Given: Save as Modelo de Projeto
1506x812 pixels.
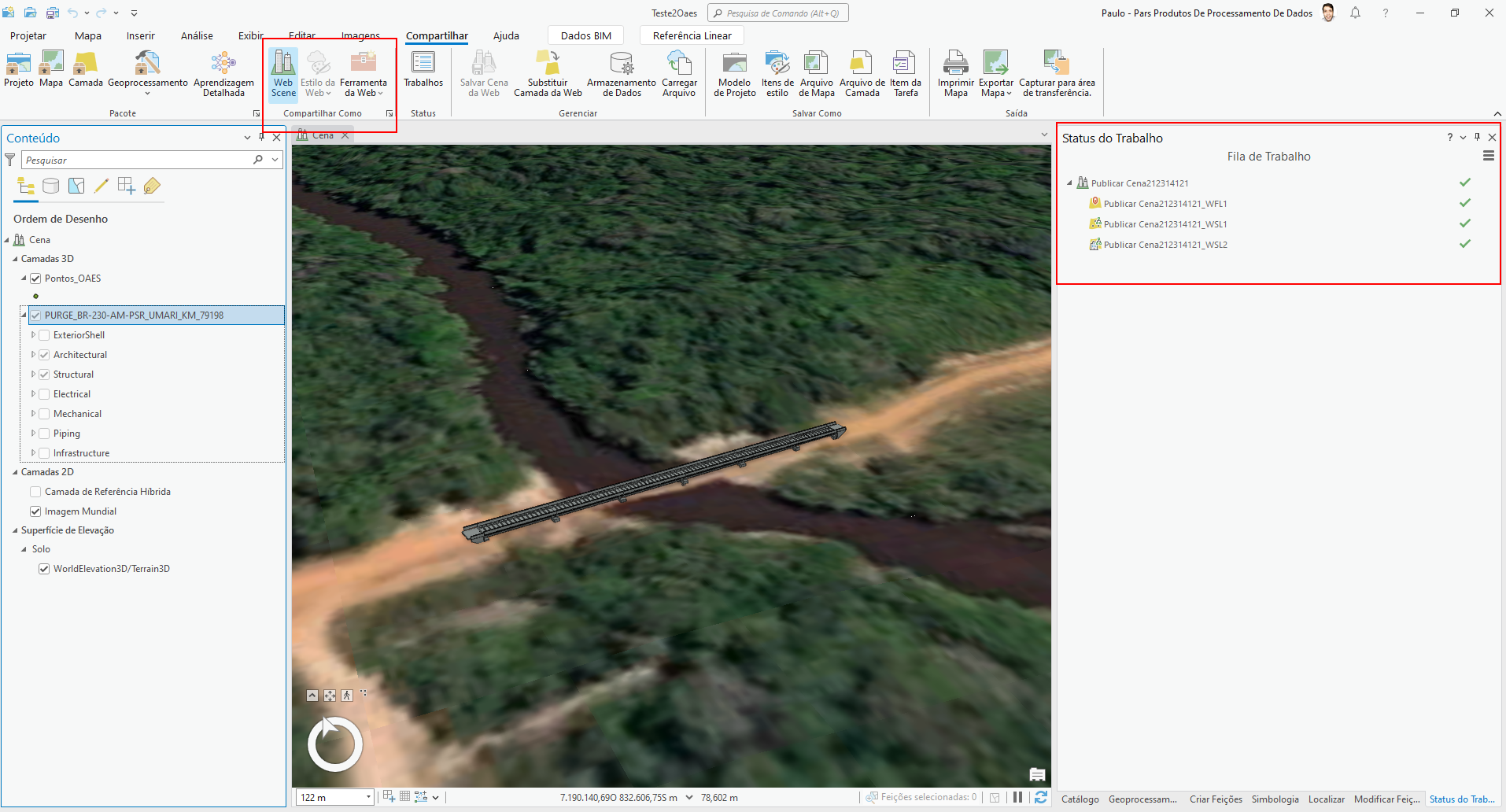Looking at the screenshot, I should coord(735,74).
